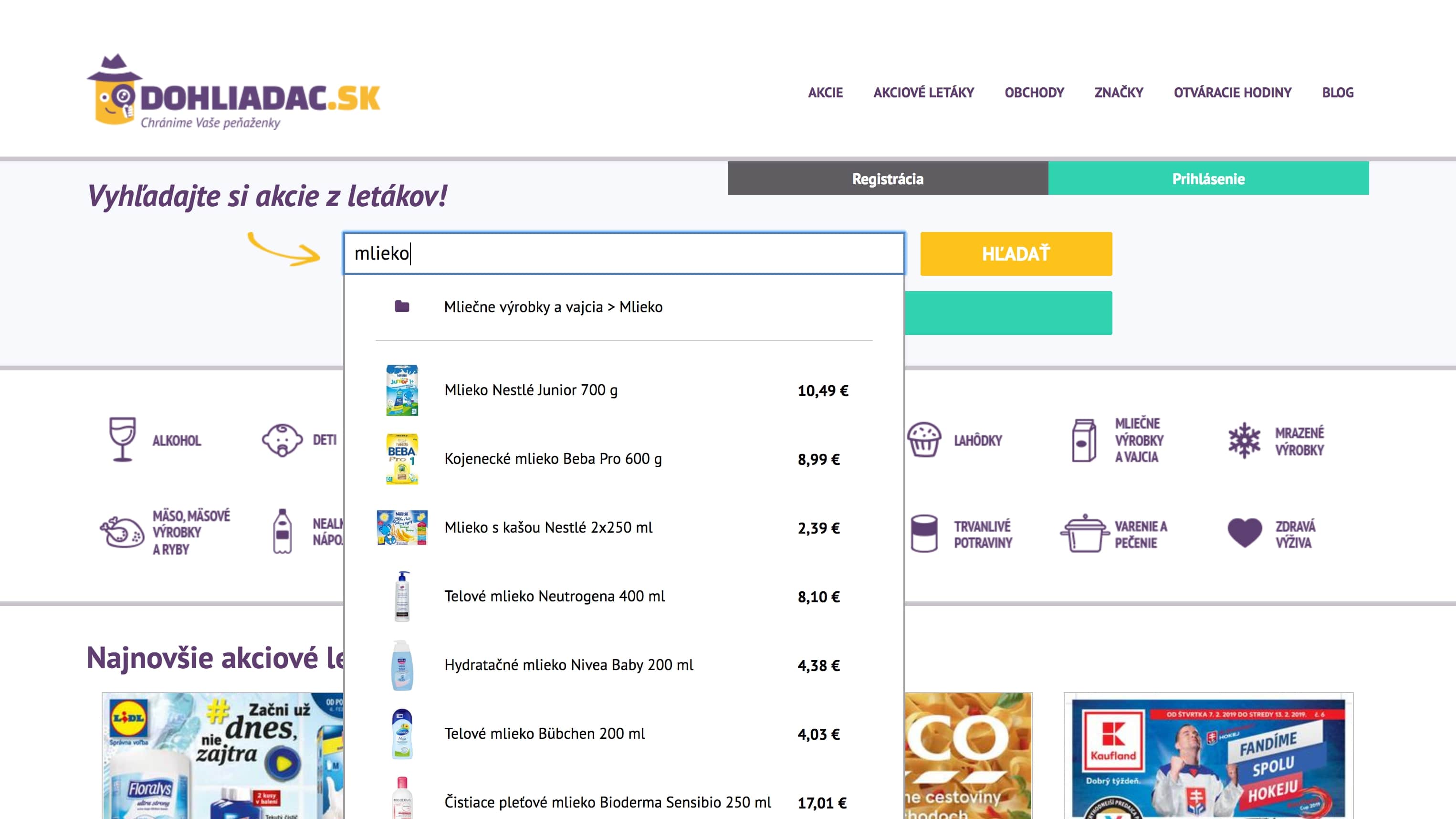This screenshot has width=1456, height=819.
Task: Click the Neutrogena body lotion image
Action: pos(402,596)
